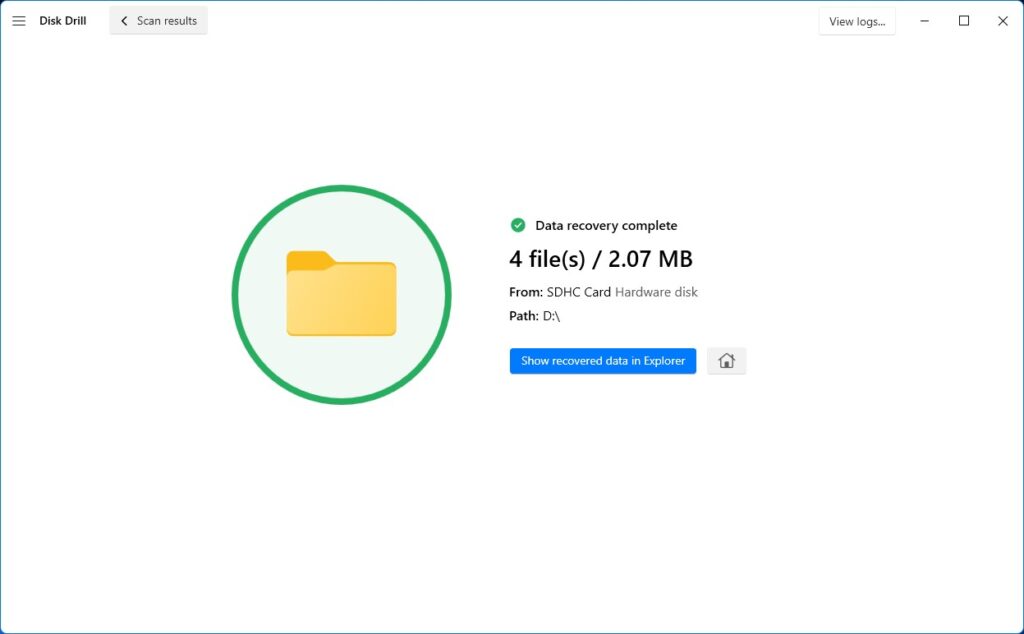The image size is (1024, 634).
Task: Click the home icon next to the Explorer button
Action: click(726, 360)
